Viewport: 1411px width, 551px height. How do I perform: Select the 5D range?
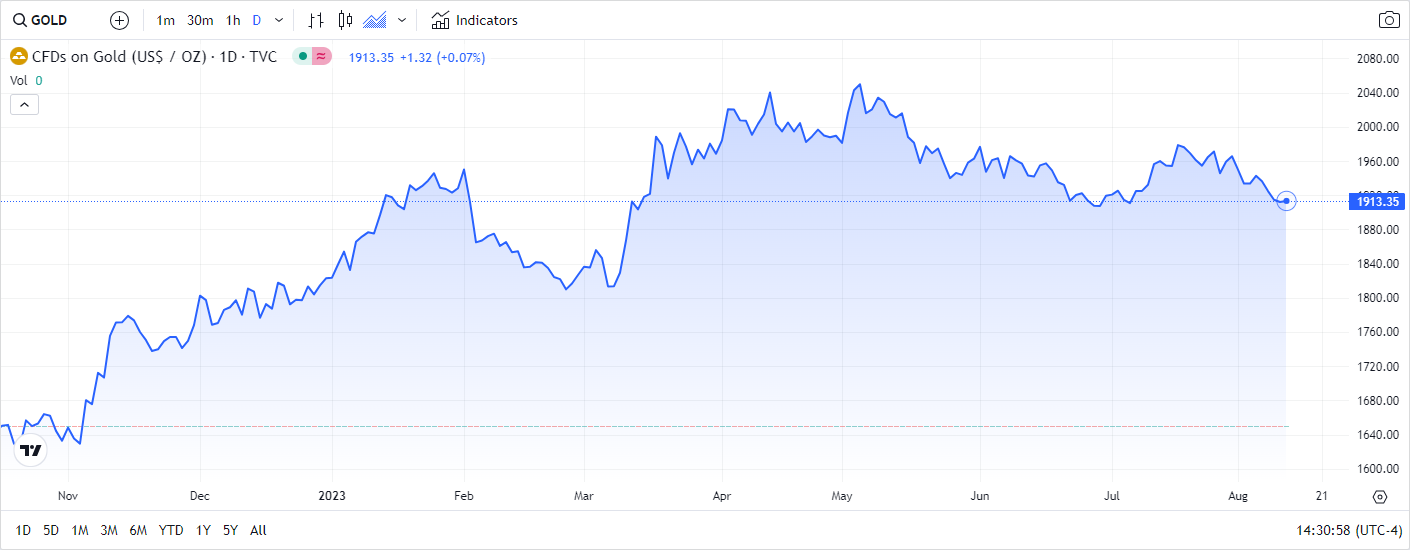pos(51,531)
